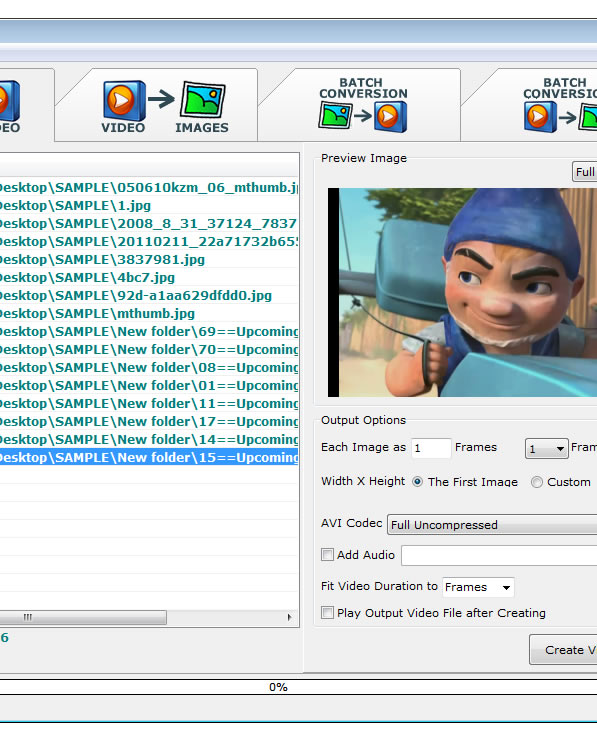Click the play icon in first Batch Conversion tab
Screen dimensions: 597x737
click(390, 117)
